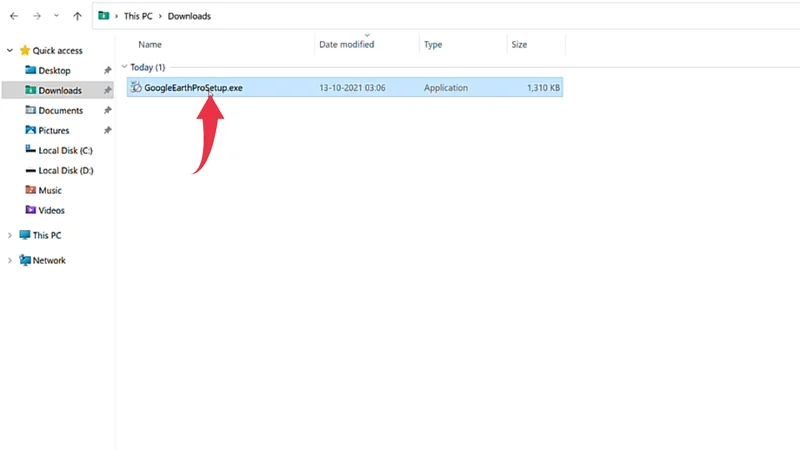800x450 pixels.
Task: Click the Back navigation arrow
Action: (x=13, y=17)
